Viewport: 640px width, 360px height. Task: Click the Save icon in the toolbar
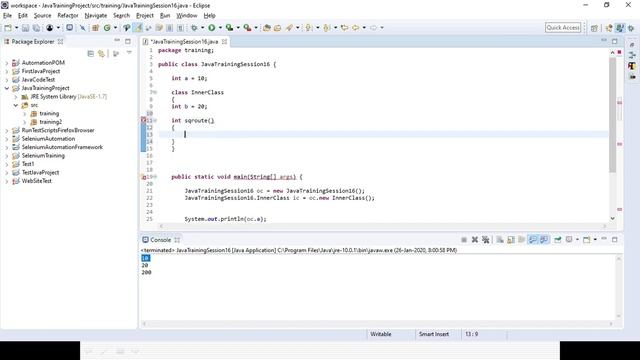tap(25, 28)
